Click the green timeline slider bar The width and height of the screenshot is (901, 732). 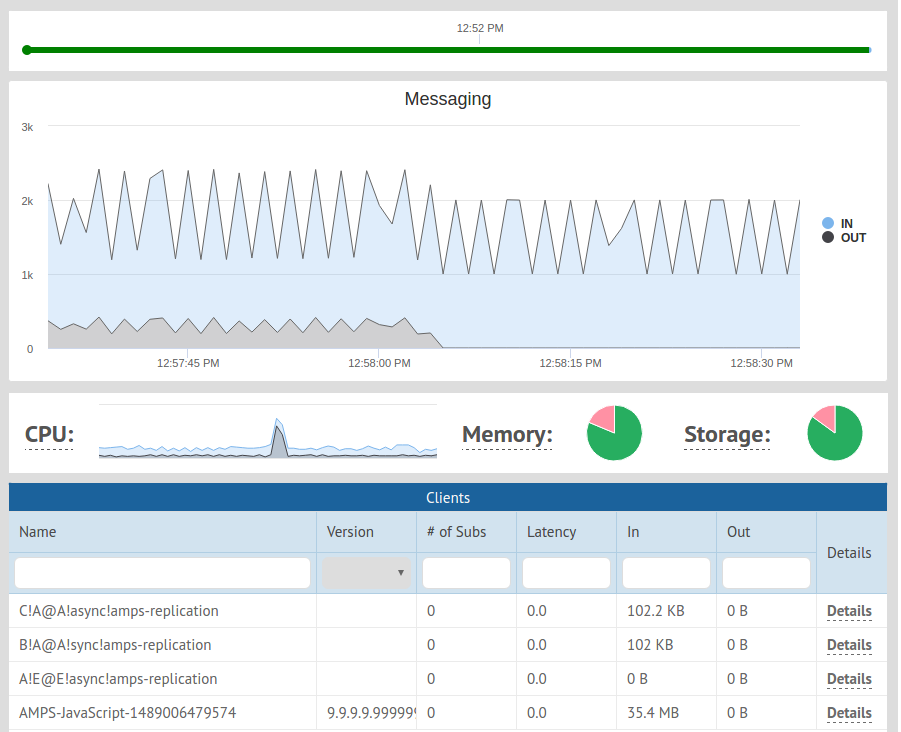[447, 49]
